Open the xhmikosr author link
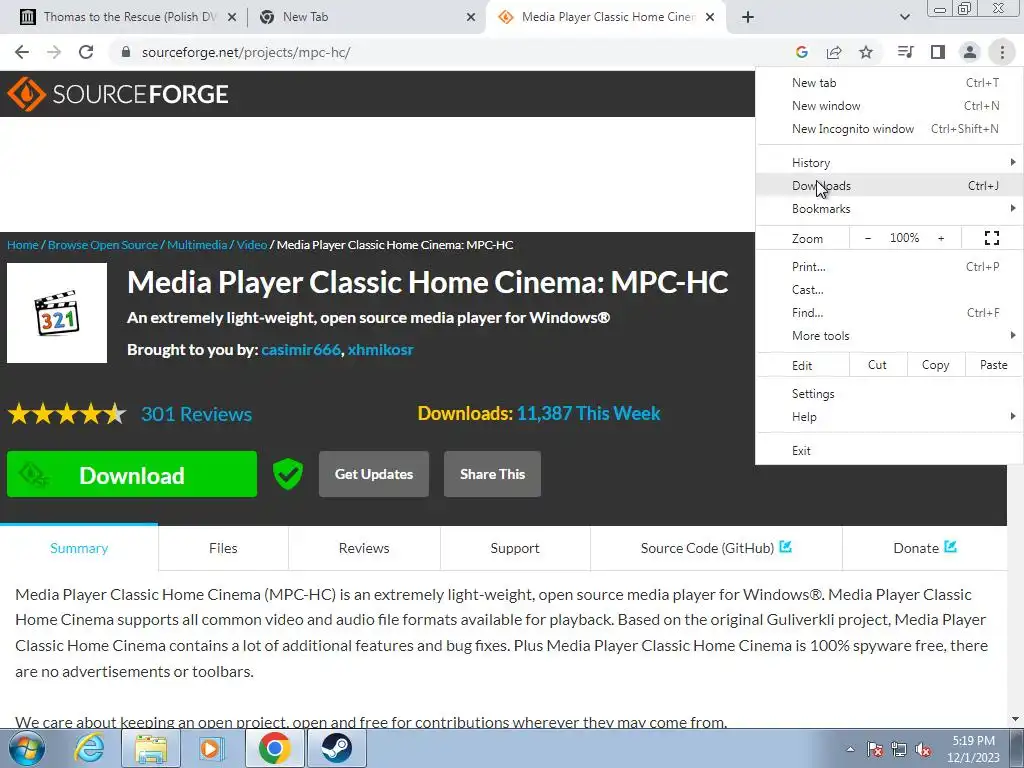 point(380,349)
